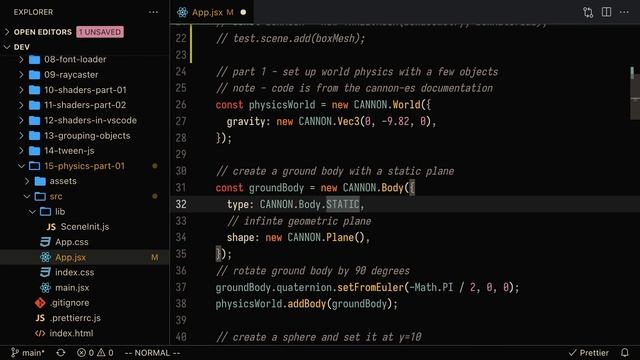This screenshot has width=640, height=360.
Task: Open the main* git branch selector
Action: click(28, 353)
